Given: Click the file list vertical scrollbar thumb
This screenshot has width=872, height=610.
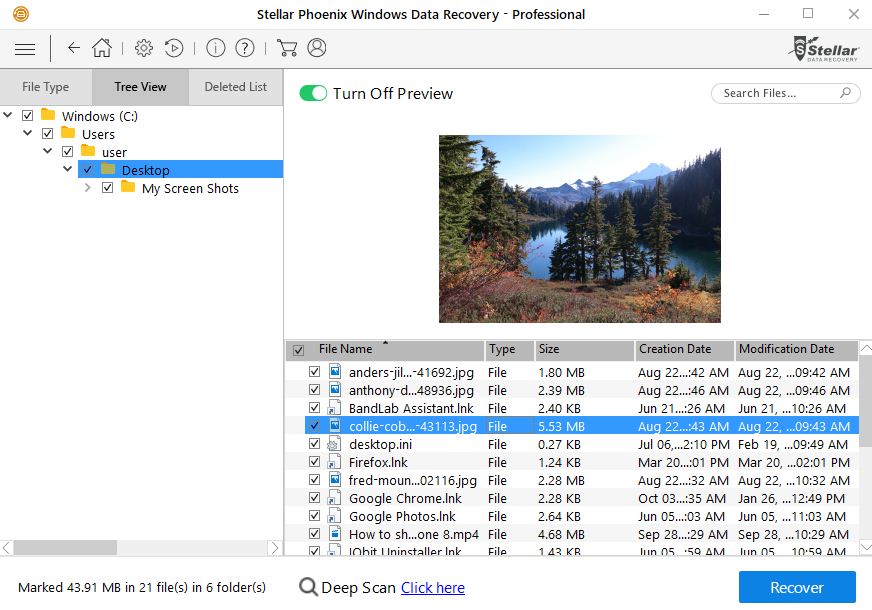Looking at the screenshot, I should tap(865, 400).
